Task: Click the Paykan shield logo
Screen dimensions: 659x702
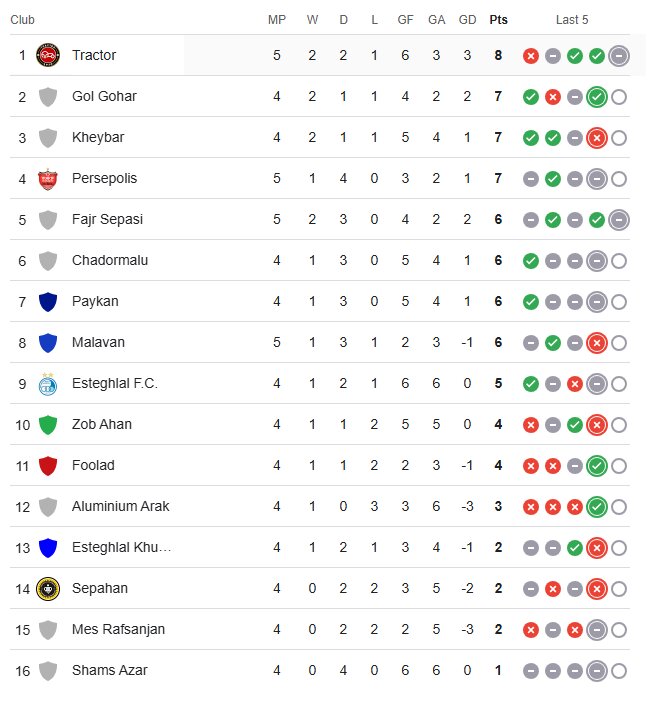Action: (x=47, y=301)
